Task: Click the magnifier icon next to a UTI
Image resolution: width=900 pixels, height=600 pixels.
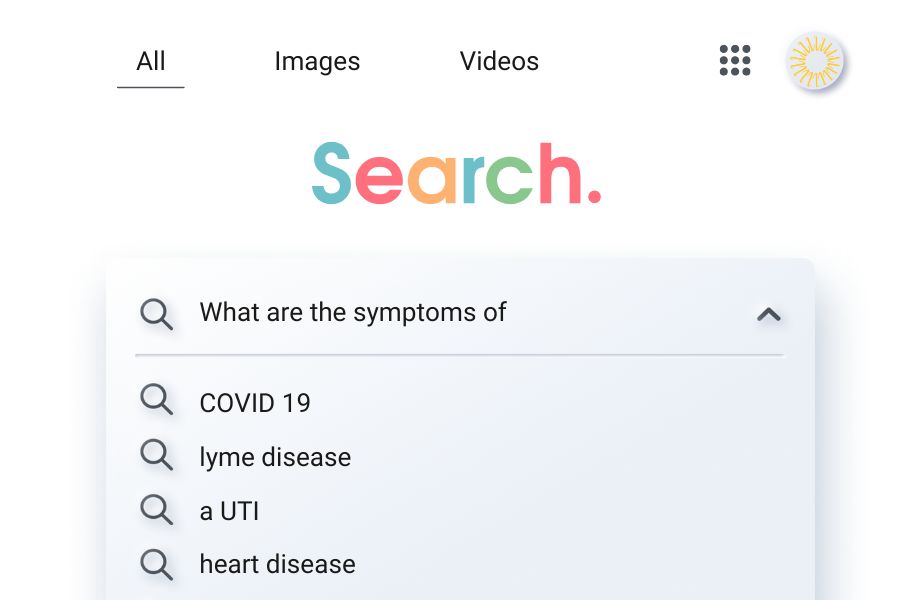Action: coord(156,510)
